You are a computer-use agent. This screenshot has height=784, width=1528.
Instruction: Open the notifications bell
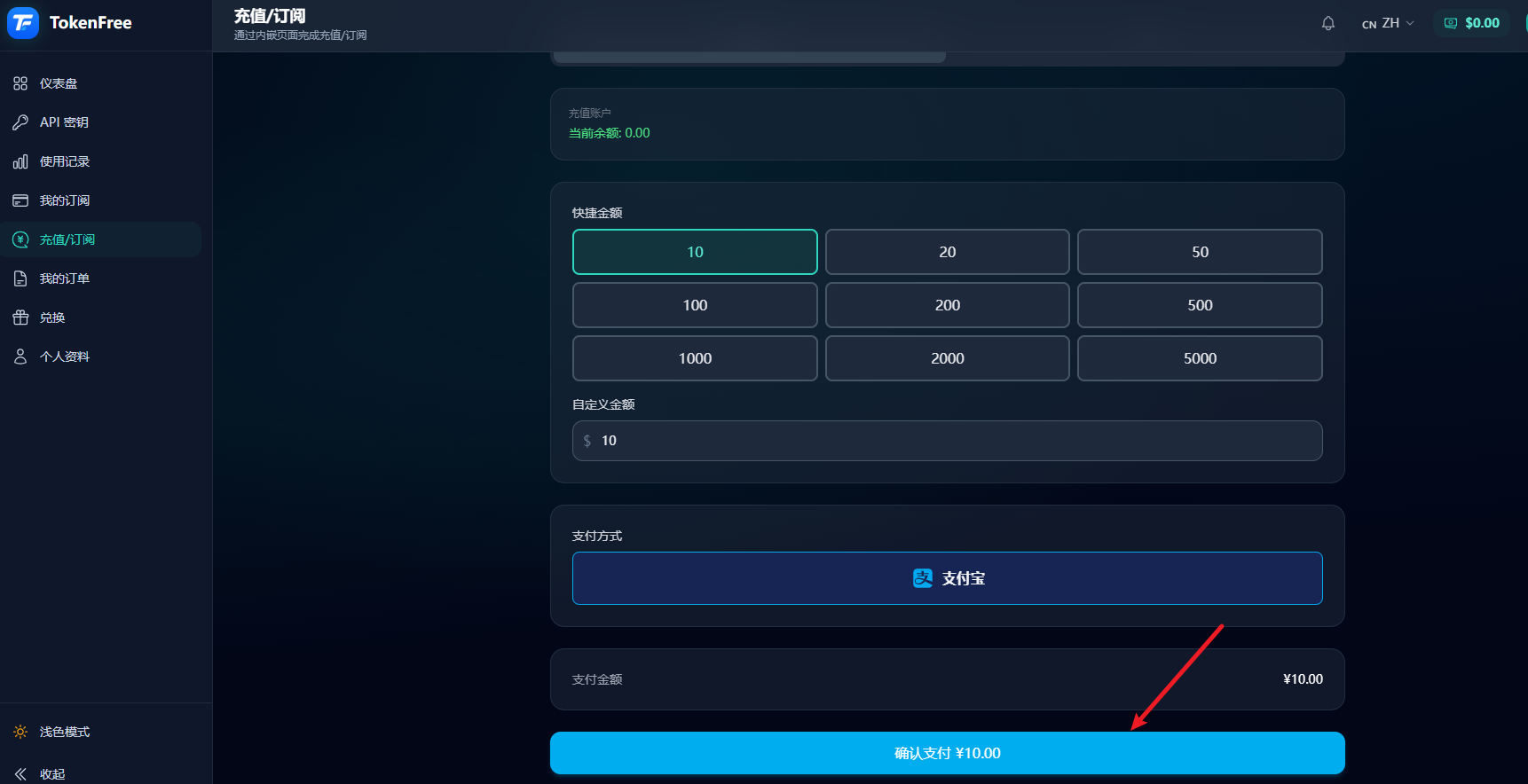click(1327, 23)
